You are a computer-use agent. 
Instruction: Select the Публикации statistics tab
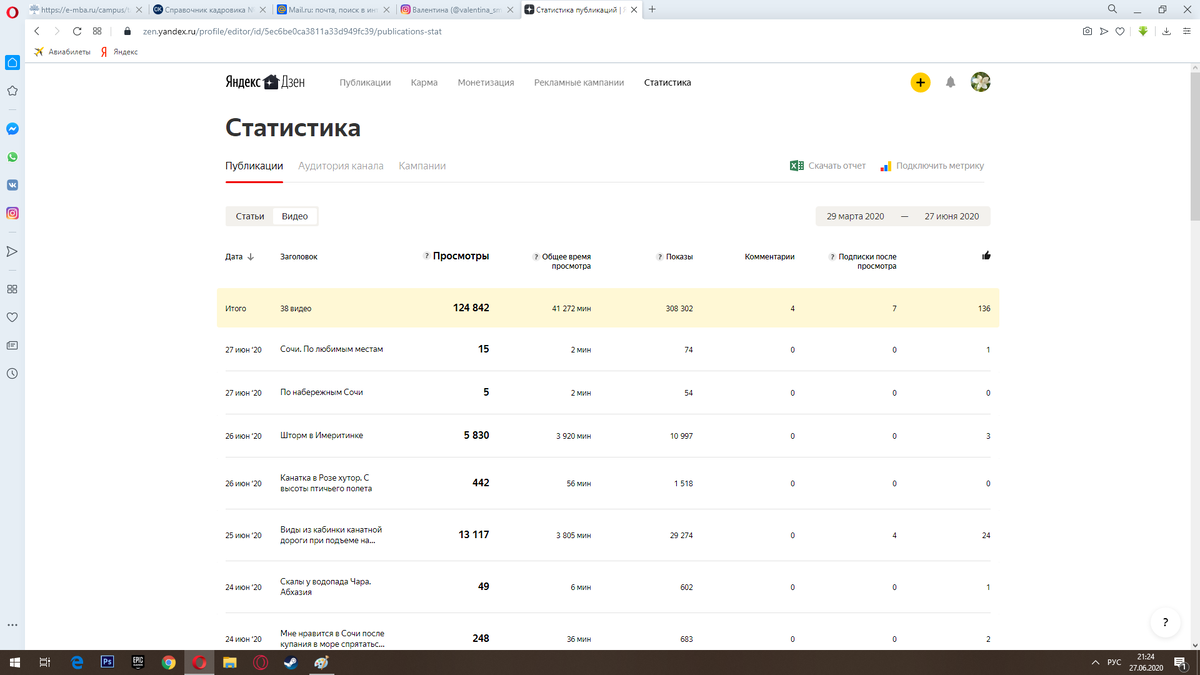pyautogui.click(x=254, y=166)
